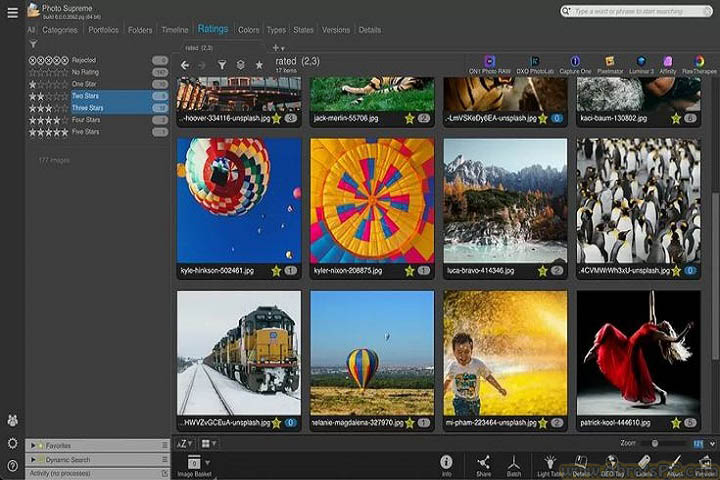Select the Four Stars rating filter
The height and width of the screenshot is (480, 720).
(98, 120)
